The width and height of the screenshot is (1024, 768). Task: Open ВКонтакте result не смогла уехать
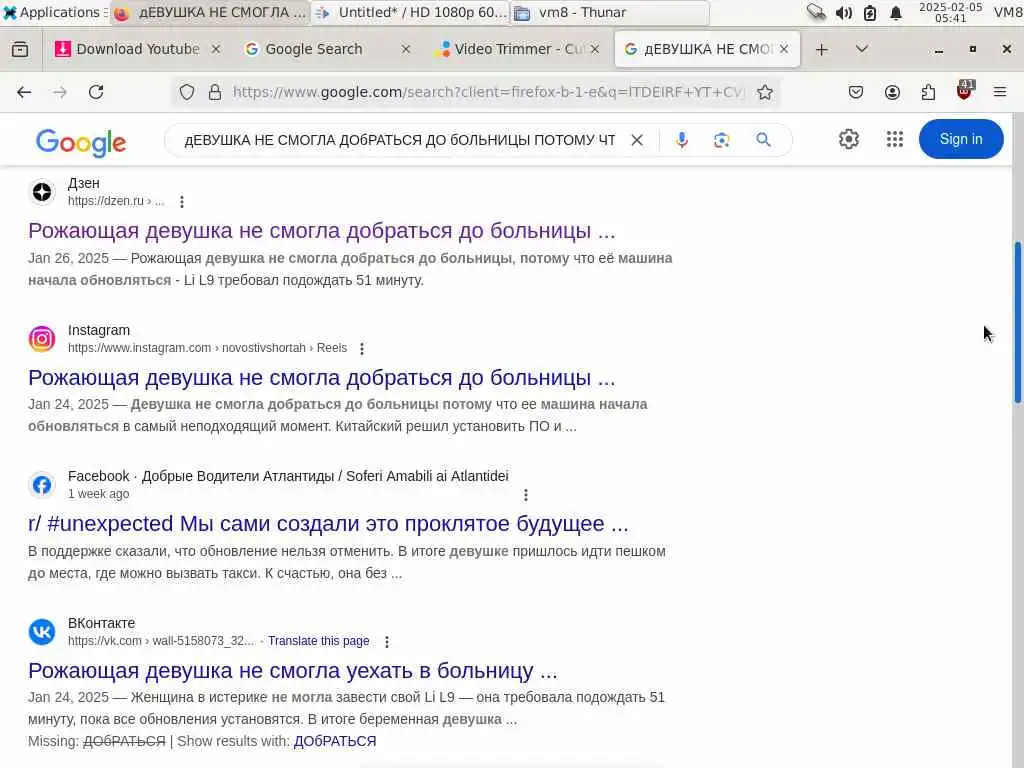pyautogui.click(x=293, y=671)
